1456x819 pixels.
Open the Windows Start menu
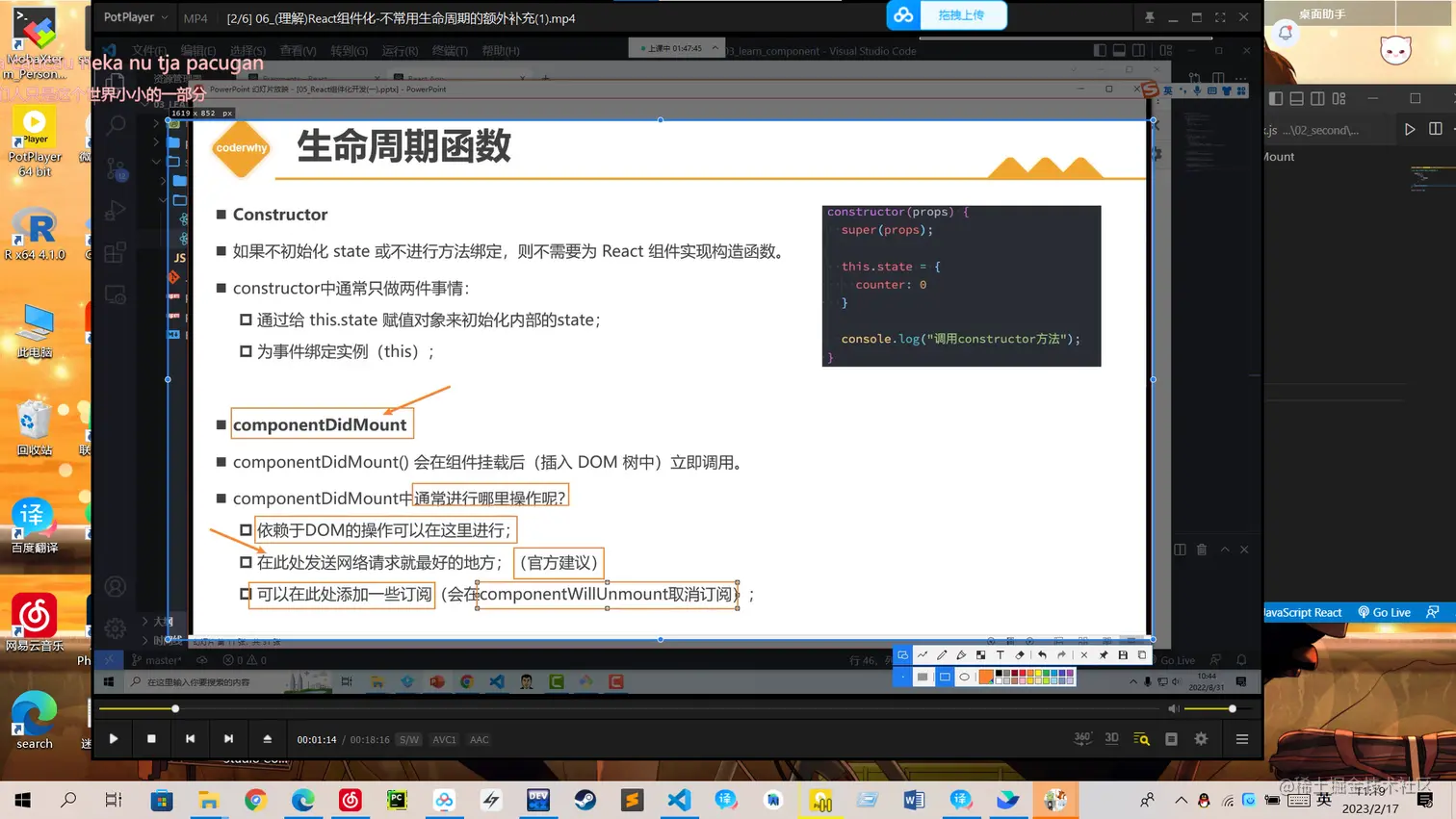point(22,800)
